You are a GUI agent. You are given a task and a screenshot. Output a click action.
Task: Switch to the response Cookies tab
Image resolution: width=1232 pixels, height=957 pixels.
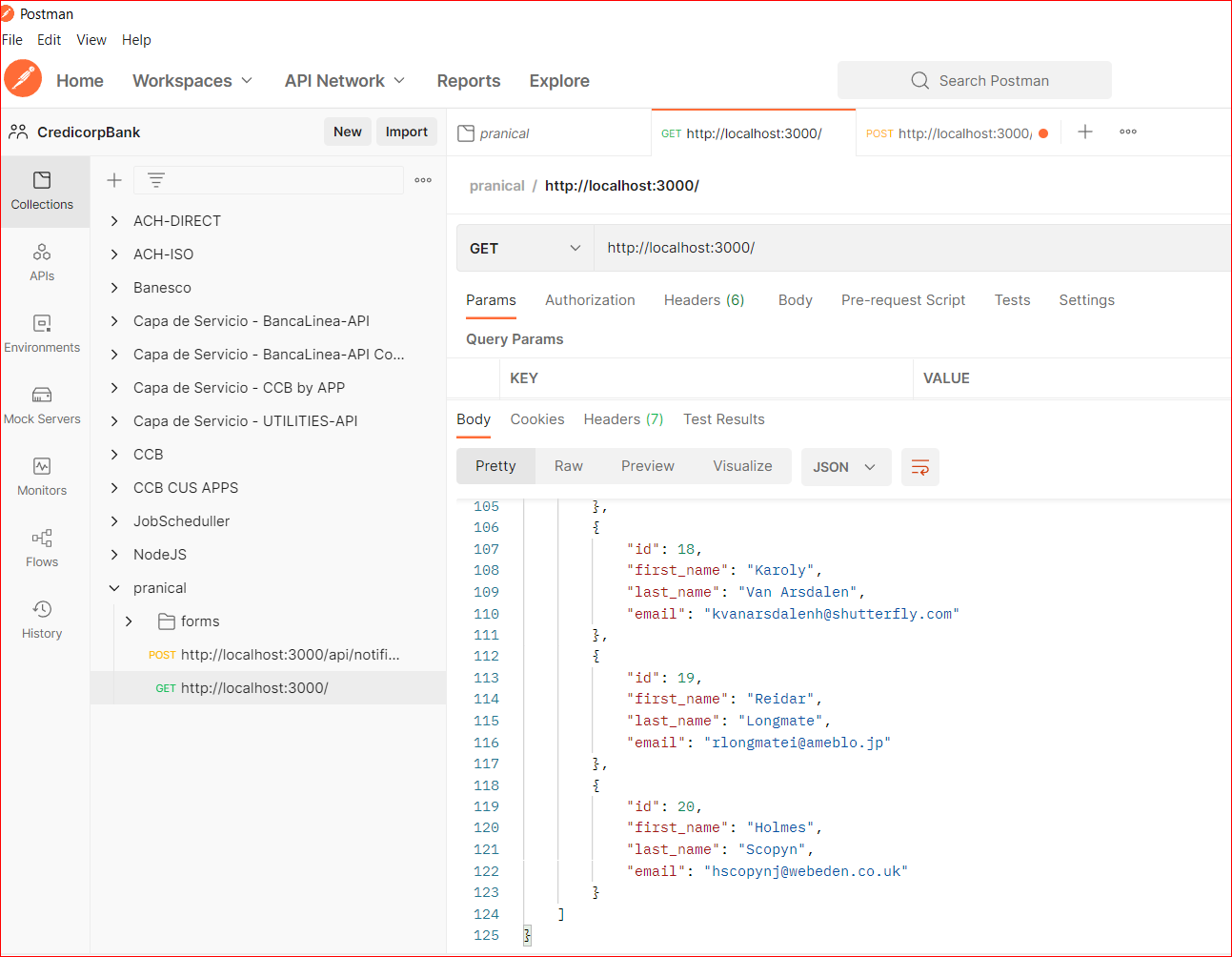[537, 419]
